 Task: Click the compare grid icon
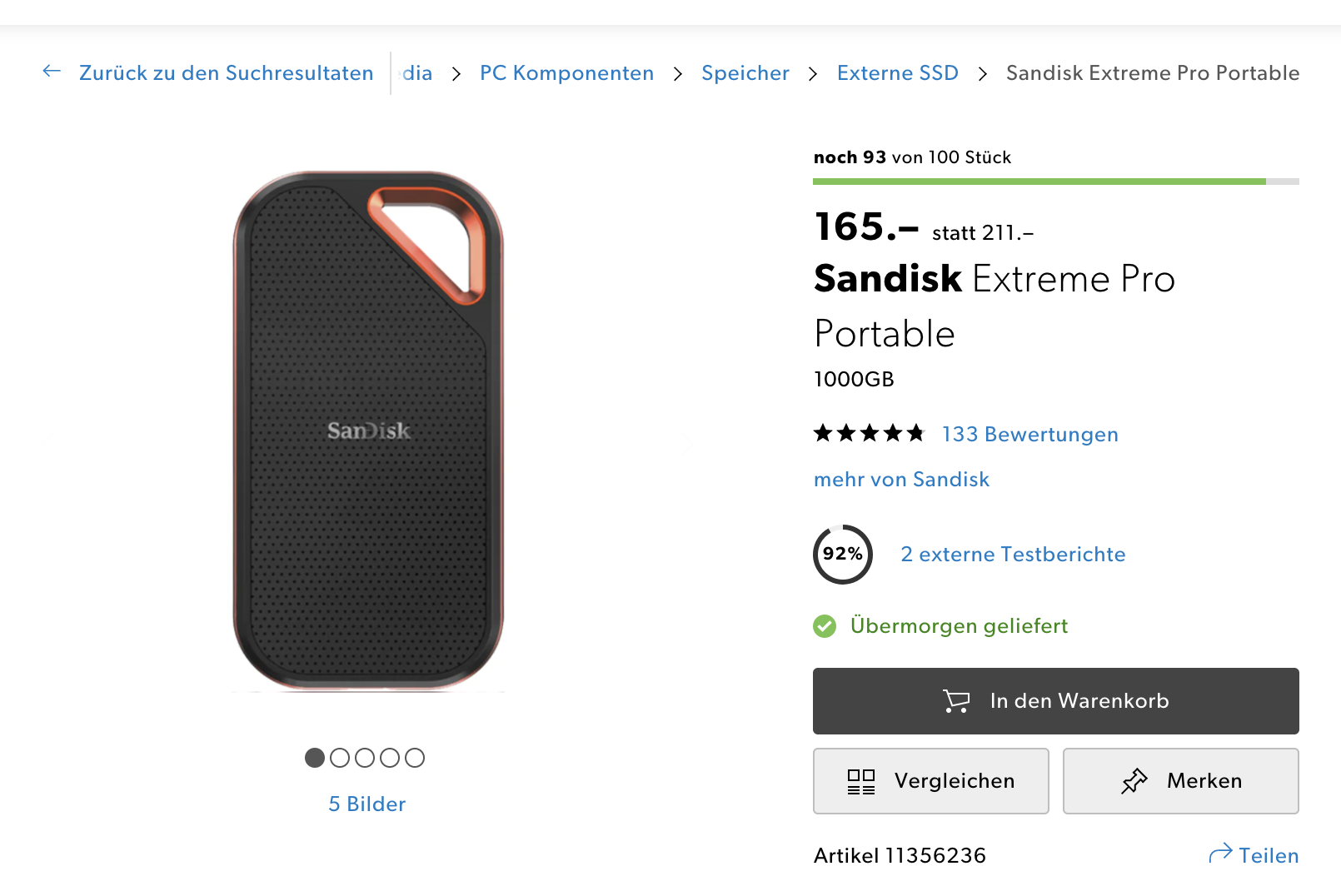(x=860, y=781)
